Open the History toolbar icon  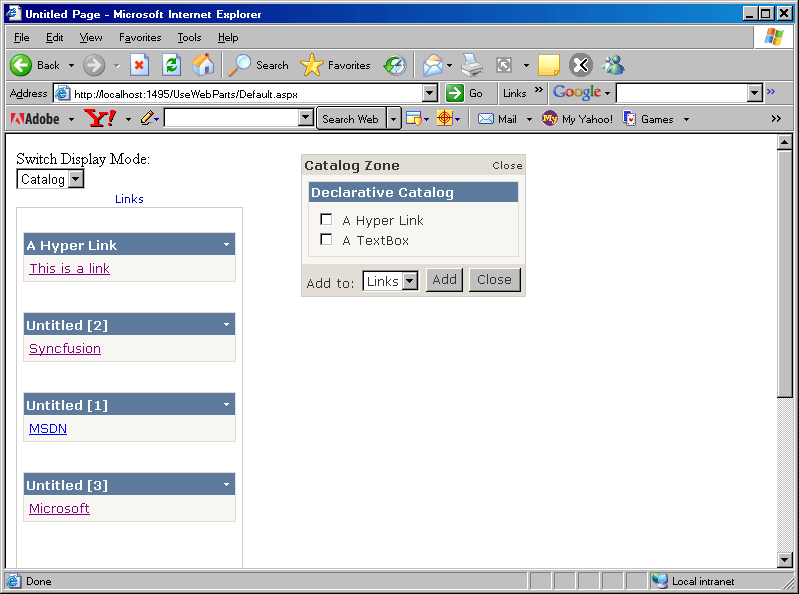click(395, 65)
